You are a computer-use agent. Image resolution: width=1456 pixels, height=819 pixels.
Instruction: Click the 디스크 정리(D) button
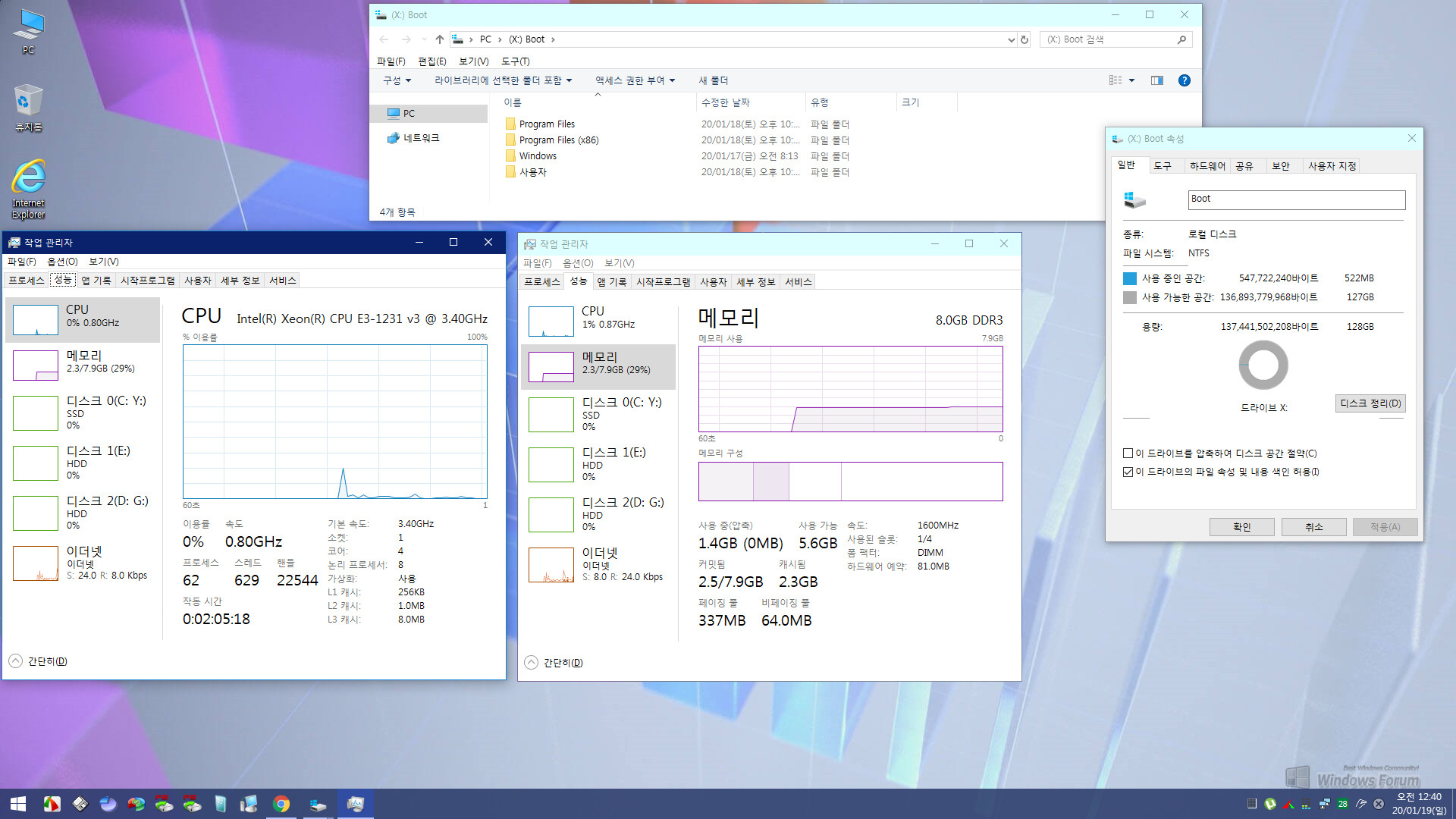tap(1370, 403)
